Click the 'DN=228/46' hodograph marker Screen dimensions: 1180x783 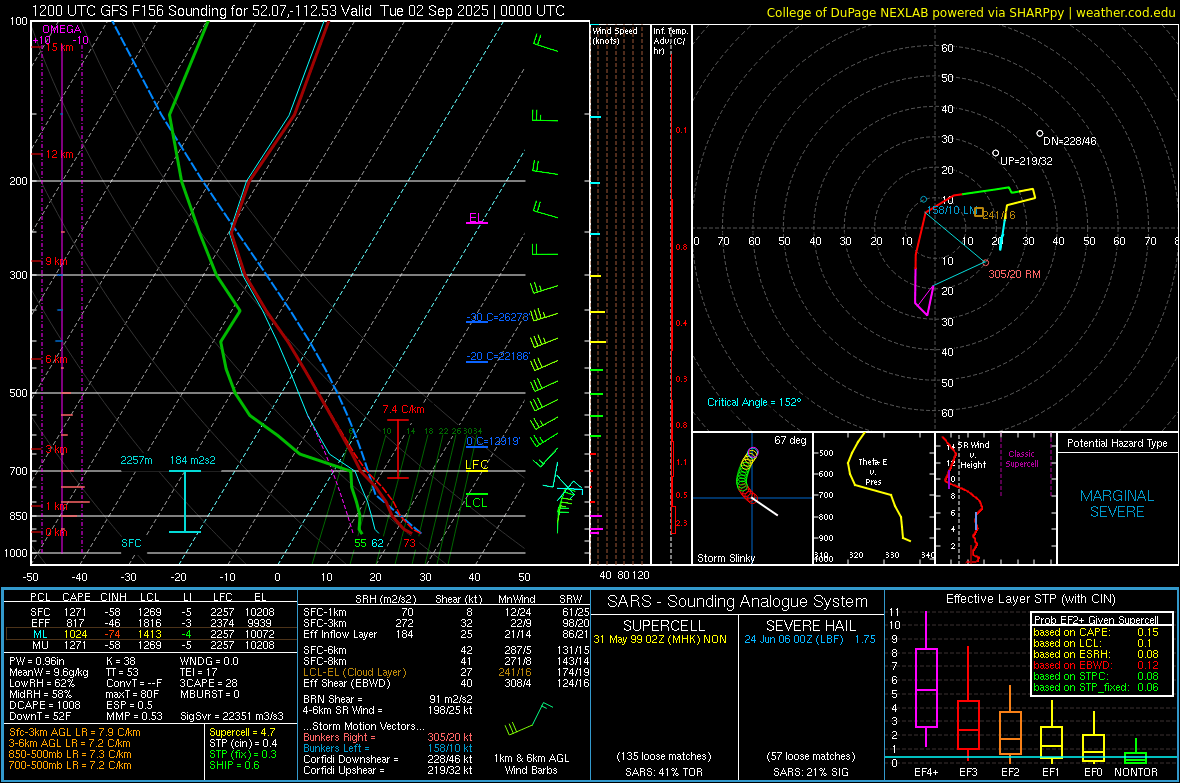click(1069, 141)
